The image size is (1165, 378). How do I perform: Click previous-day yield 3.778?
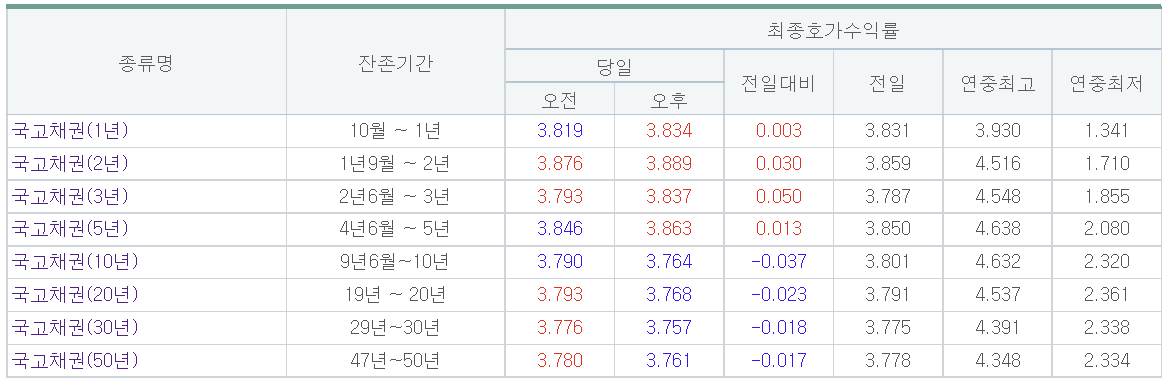point(888,361)
